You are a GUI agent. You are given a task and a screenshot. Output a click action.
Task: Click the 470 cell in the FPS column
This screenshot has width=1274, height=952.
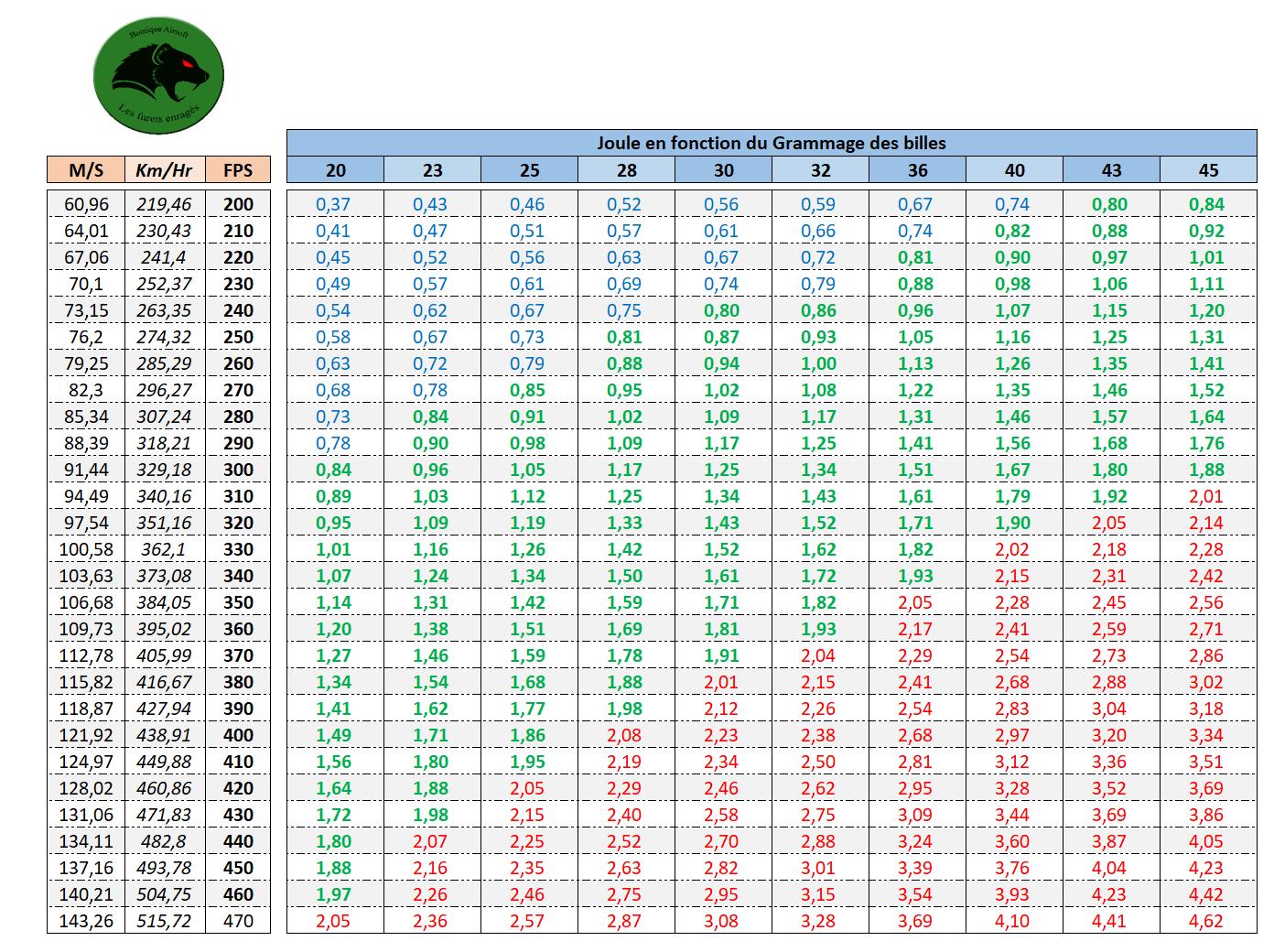pyautogui.click(x=239, y=921)
